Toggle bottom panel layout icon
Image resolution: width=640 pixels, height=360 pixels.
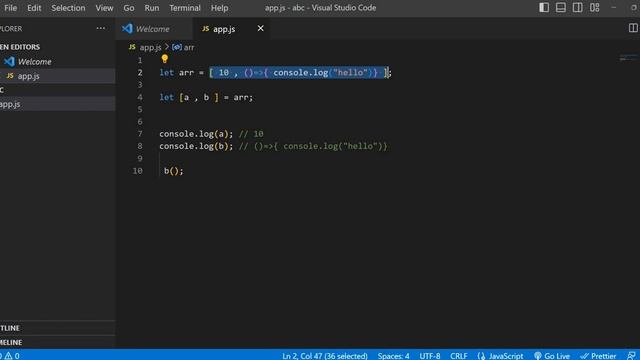[561, 8]
